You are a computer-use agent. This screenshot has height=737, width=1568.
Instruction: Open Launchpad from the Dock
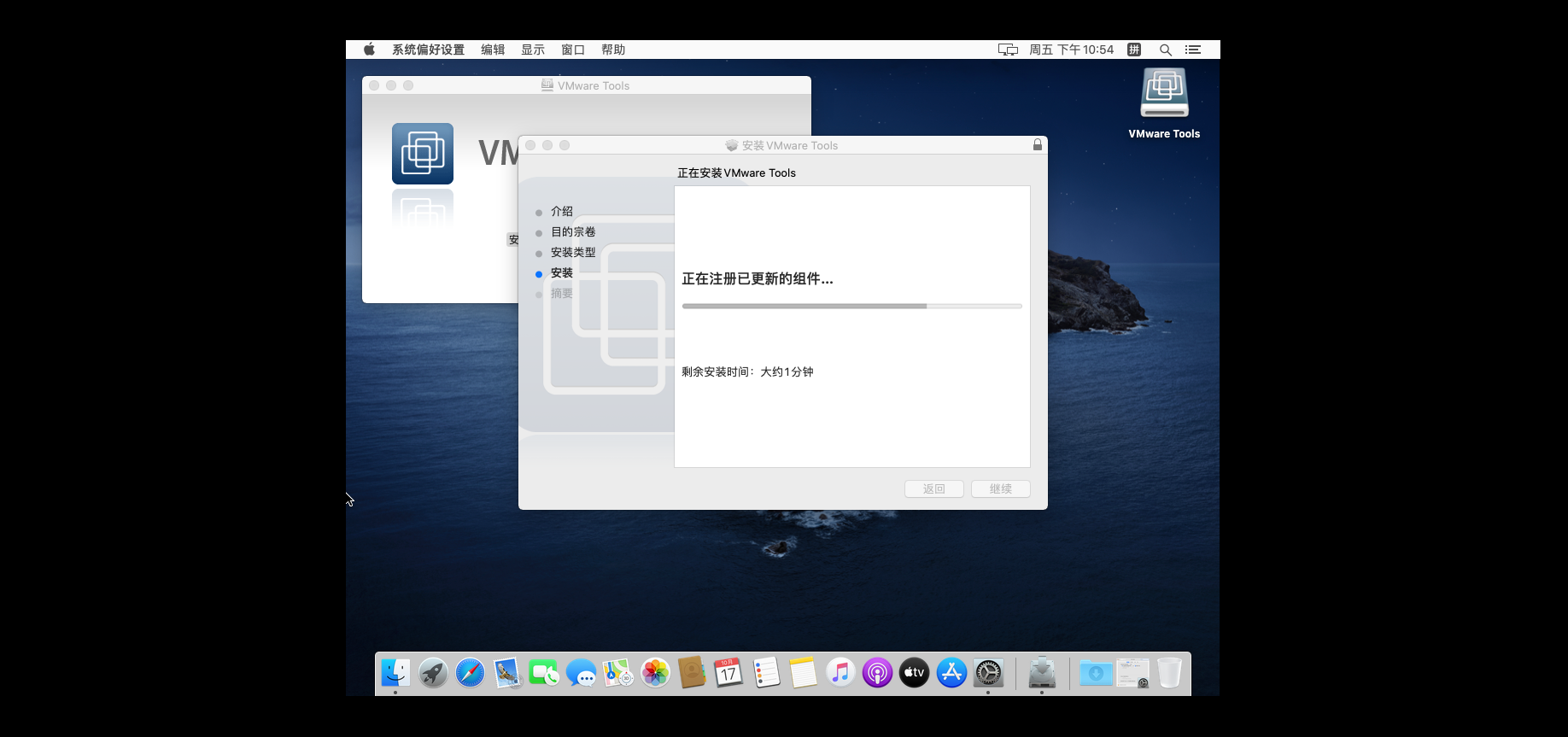(x=433, y=673)
